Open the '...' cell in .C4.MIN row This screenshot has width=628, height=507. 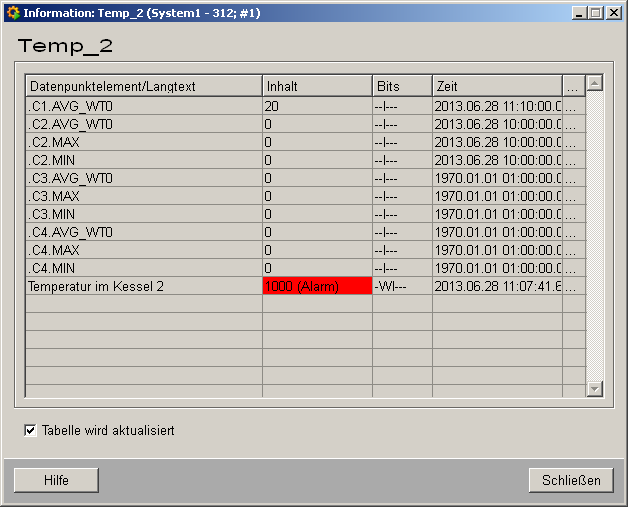click(574, 268)
